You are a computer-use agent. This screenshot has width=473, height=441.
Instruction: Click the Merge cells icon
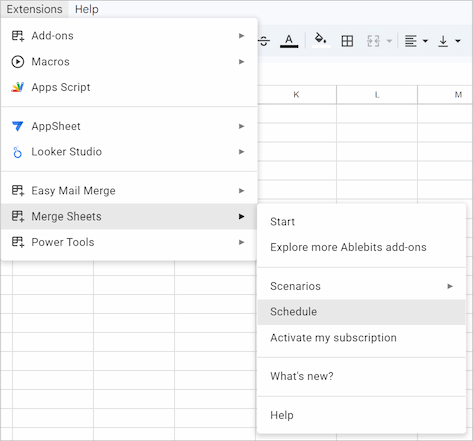pos(373,41)
